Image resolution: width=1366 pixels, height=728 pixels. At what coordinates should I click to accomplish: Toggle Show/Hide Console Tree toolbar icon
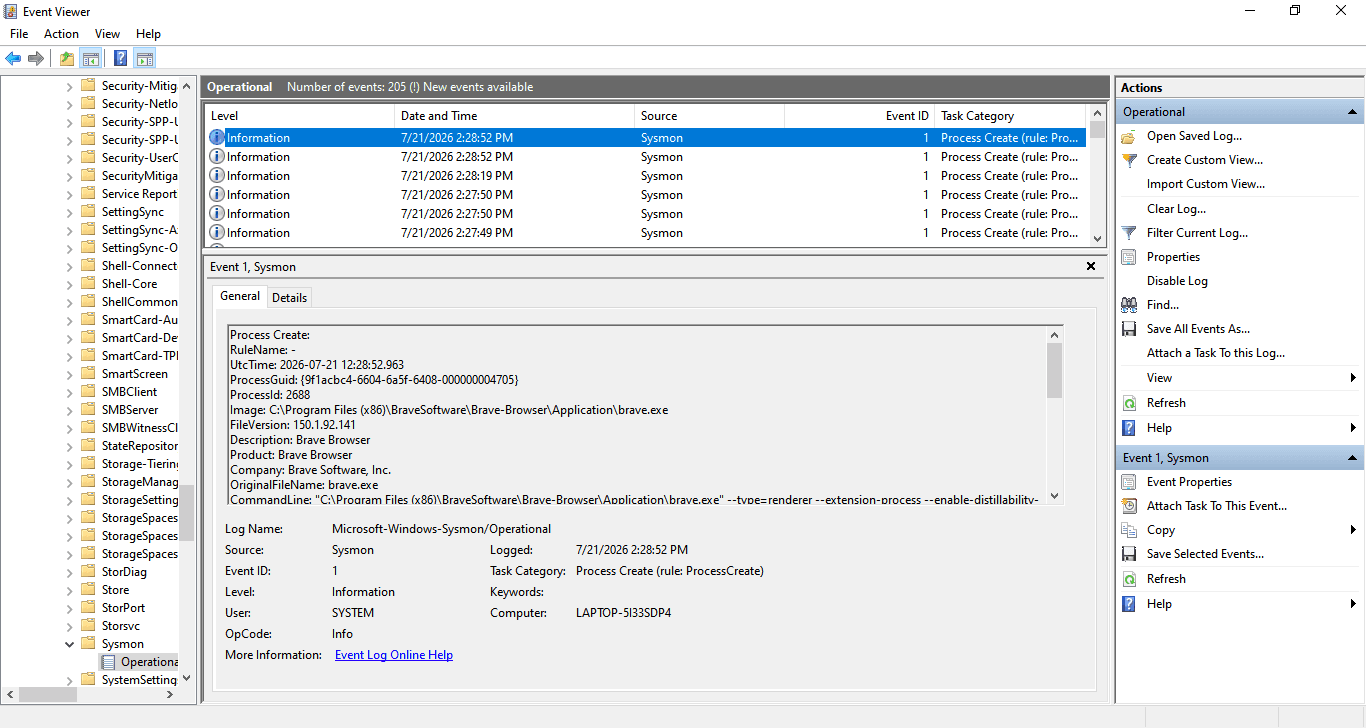tap(90, 58)
